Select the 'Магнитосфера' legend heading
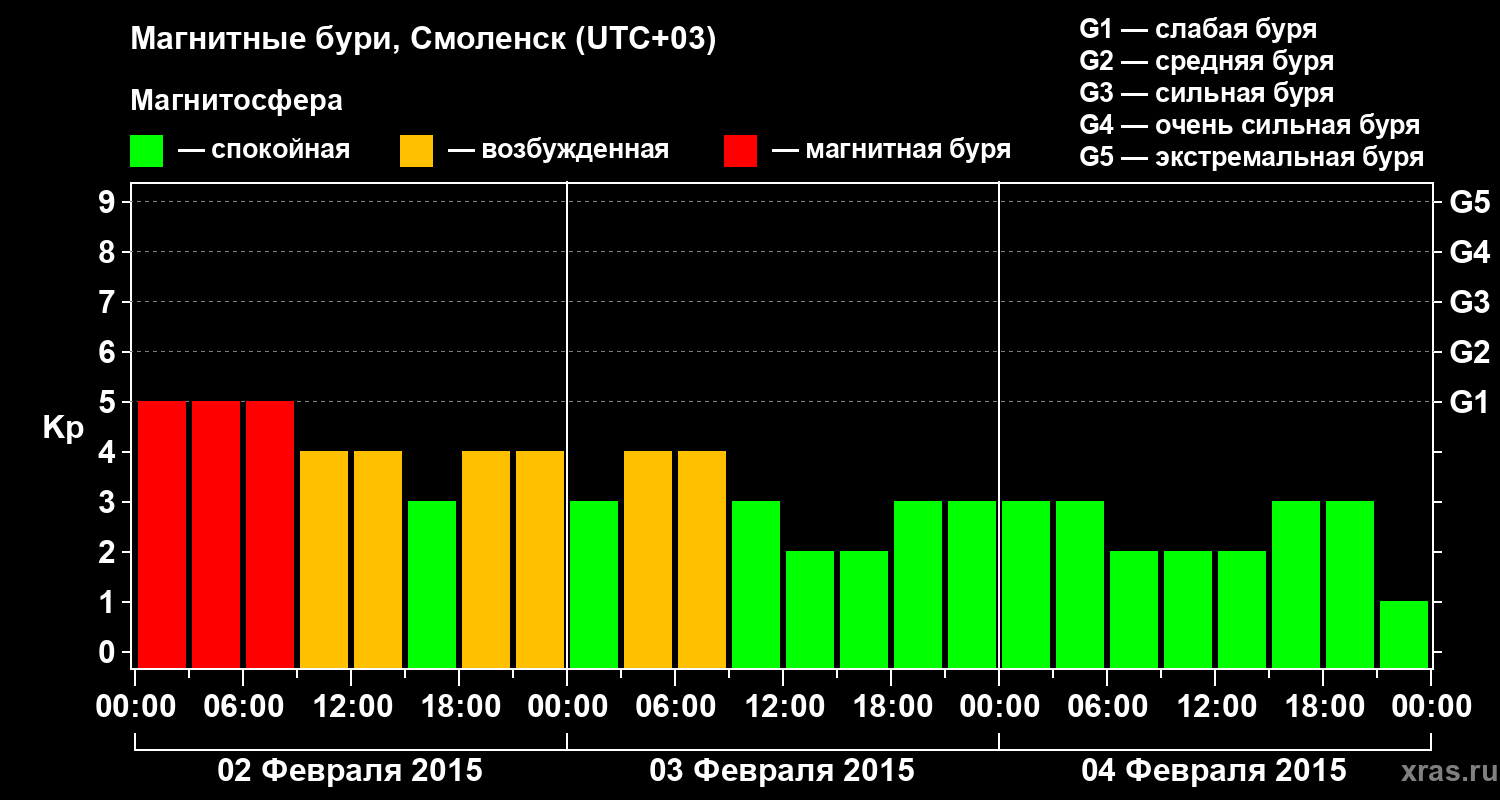The width and height of the screenshot is (1500, 800). pyautogui.click(x=236, y=101)
